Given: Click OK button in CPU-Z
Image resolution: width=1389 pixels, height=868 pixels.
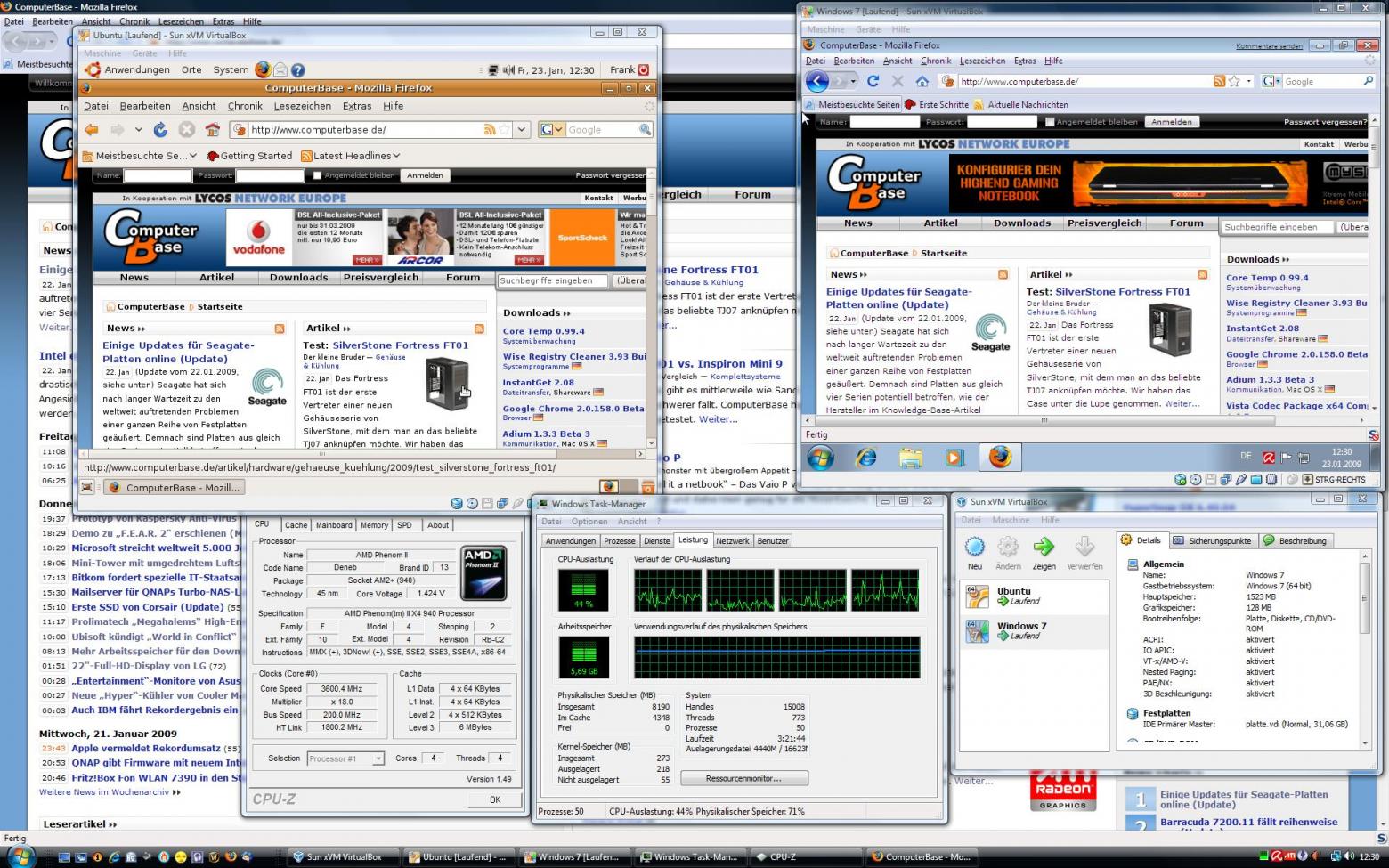Looking at the screenshot, I should click(x=495, y=799).
